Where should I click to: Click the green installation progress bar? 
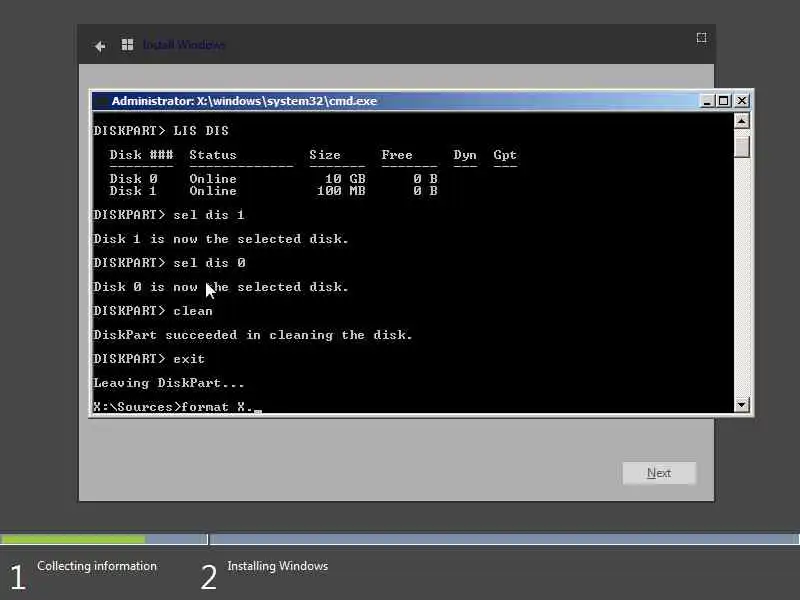pyautogui.click(x=73, y=539)
